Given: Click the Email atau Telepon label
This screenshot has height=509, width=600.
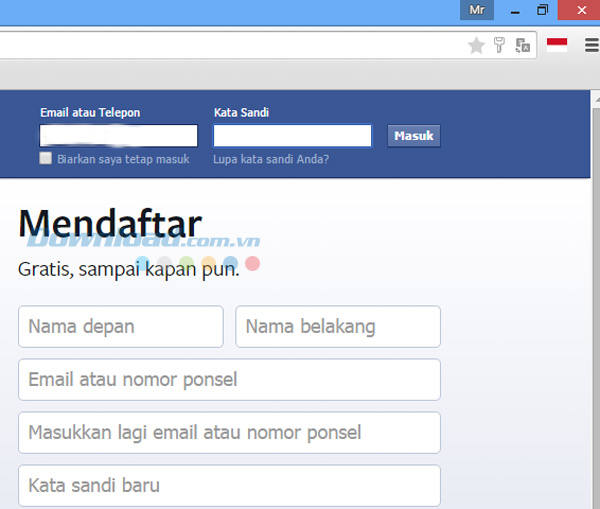Looking at the screenshot, I should (x=90, y=113).
